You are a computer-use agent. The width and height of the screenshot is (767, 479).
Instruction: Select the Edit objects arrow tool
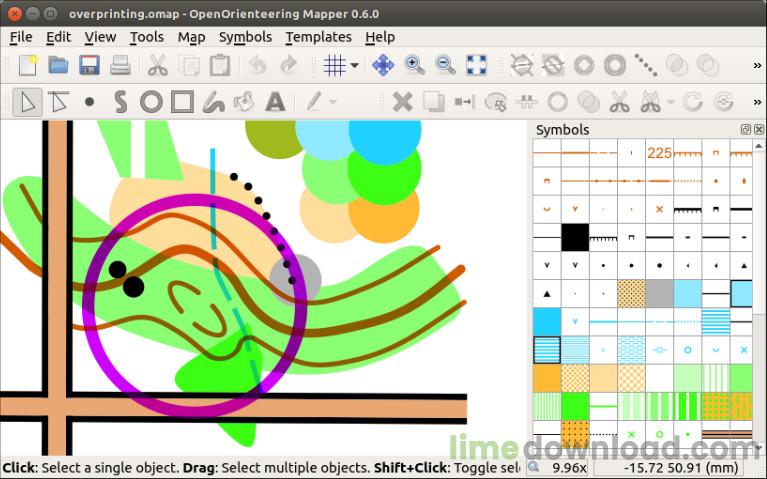[x=27, y=102]
